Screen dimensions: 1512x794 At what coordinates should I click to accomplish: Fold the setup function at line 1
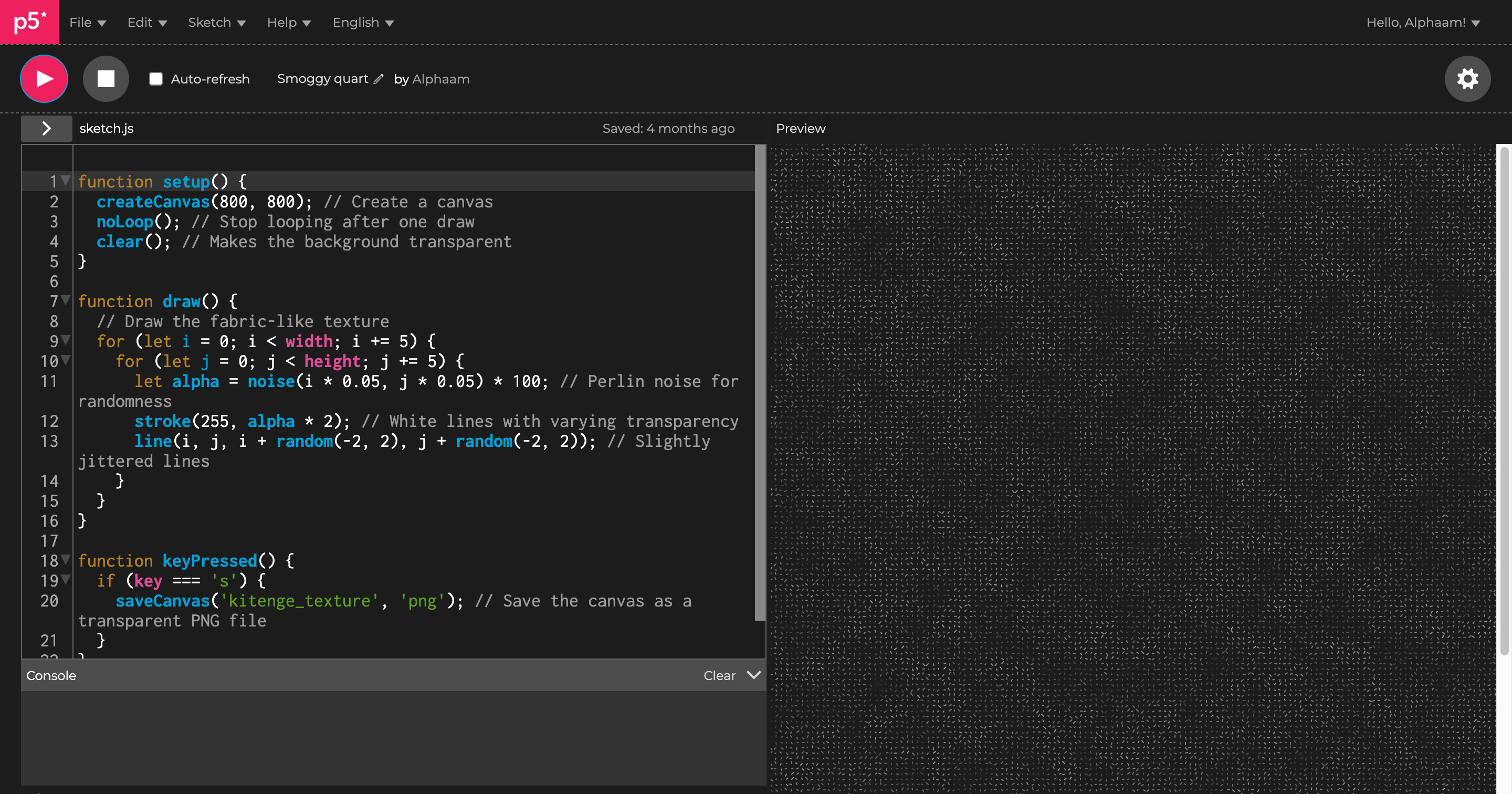pyautogui.click(x=66, y=181)
